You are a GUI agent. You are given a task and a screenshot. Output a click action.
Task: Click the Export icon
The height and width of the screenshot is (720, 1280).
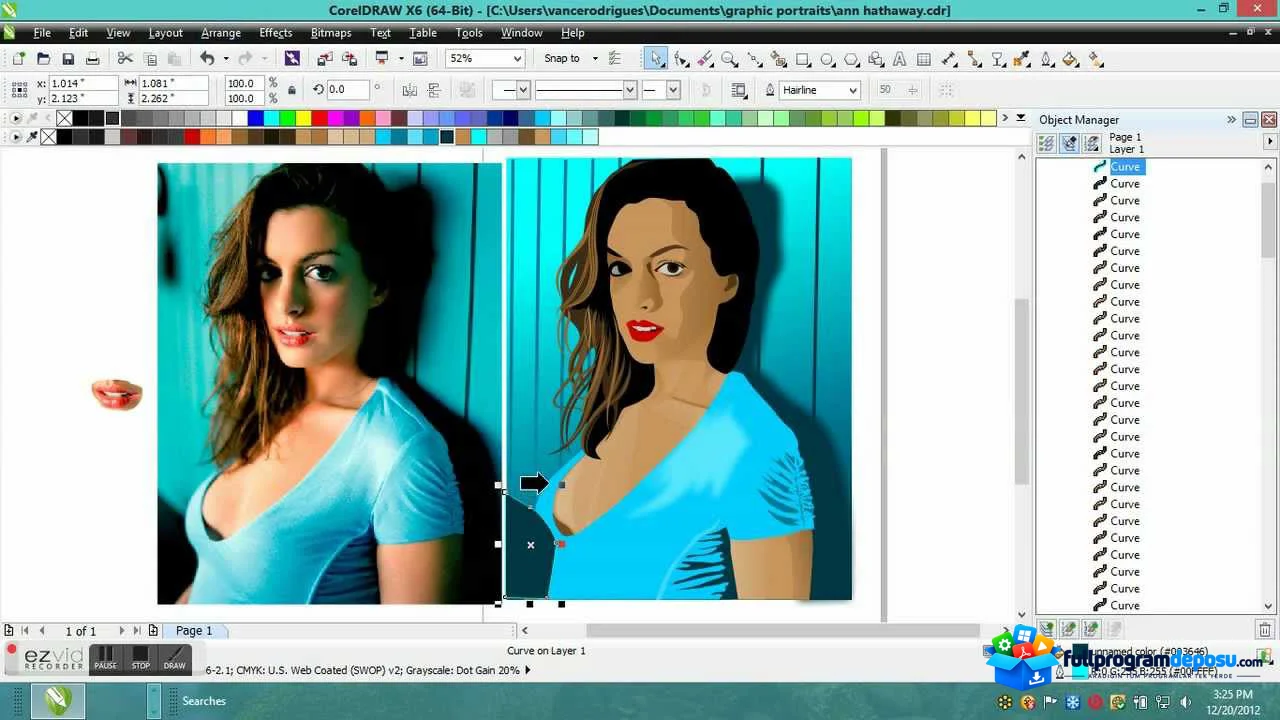pos(350,59)
